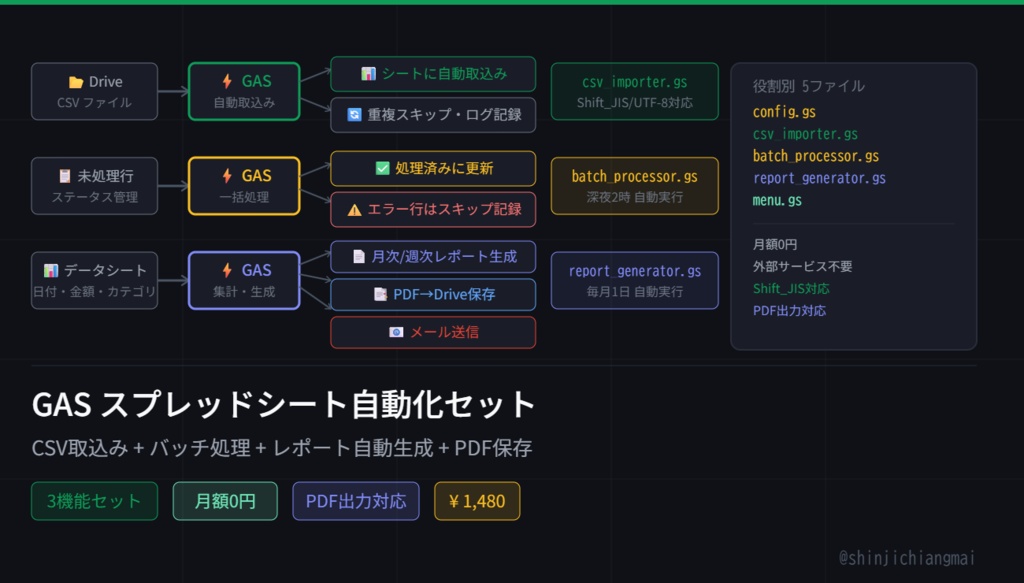Click the Drive folder icon

[x=76, y=82]
